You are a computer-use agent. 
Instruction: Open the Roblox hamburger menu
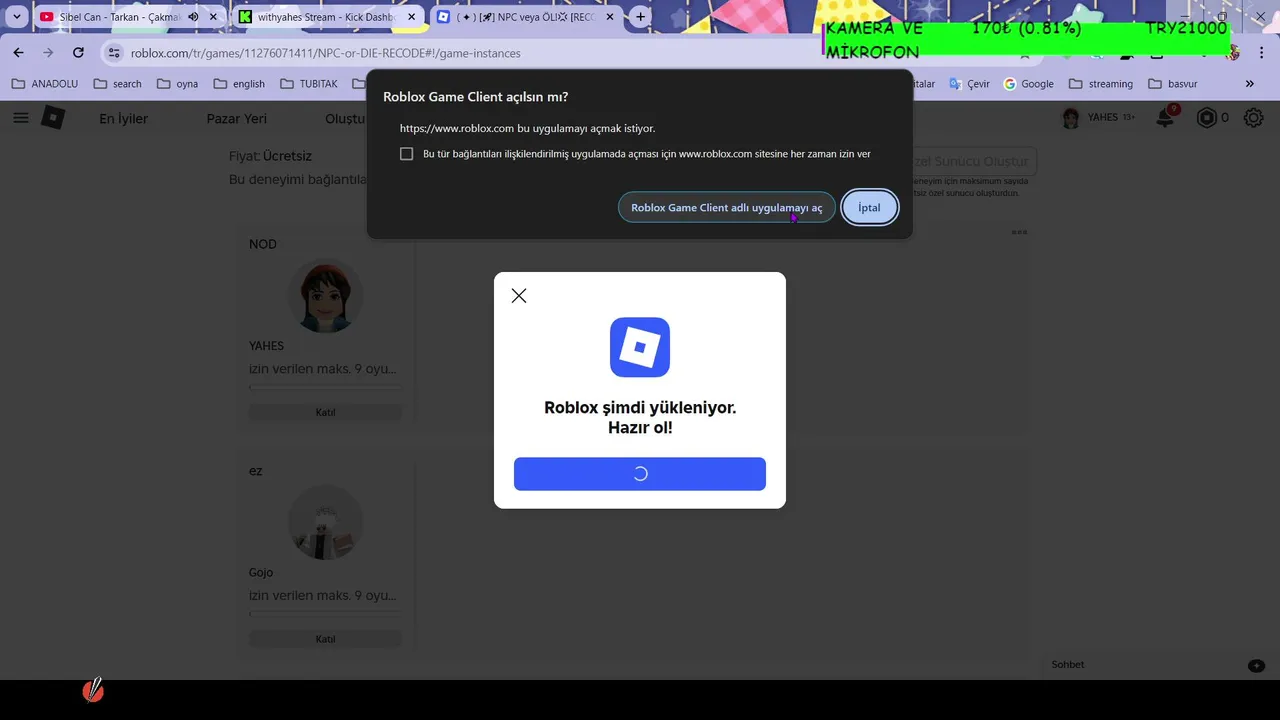click(20, 118)
